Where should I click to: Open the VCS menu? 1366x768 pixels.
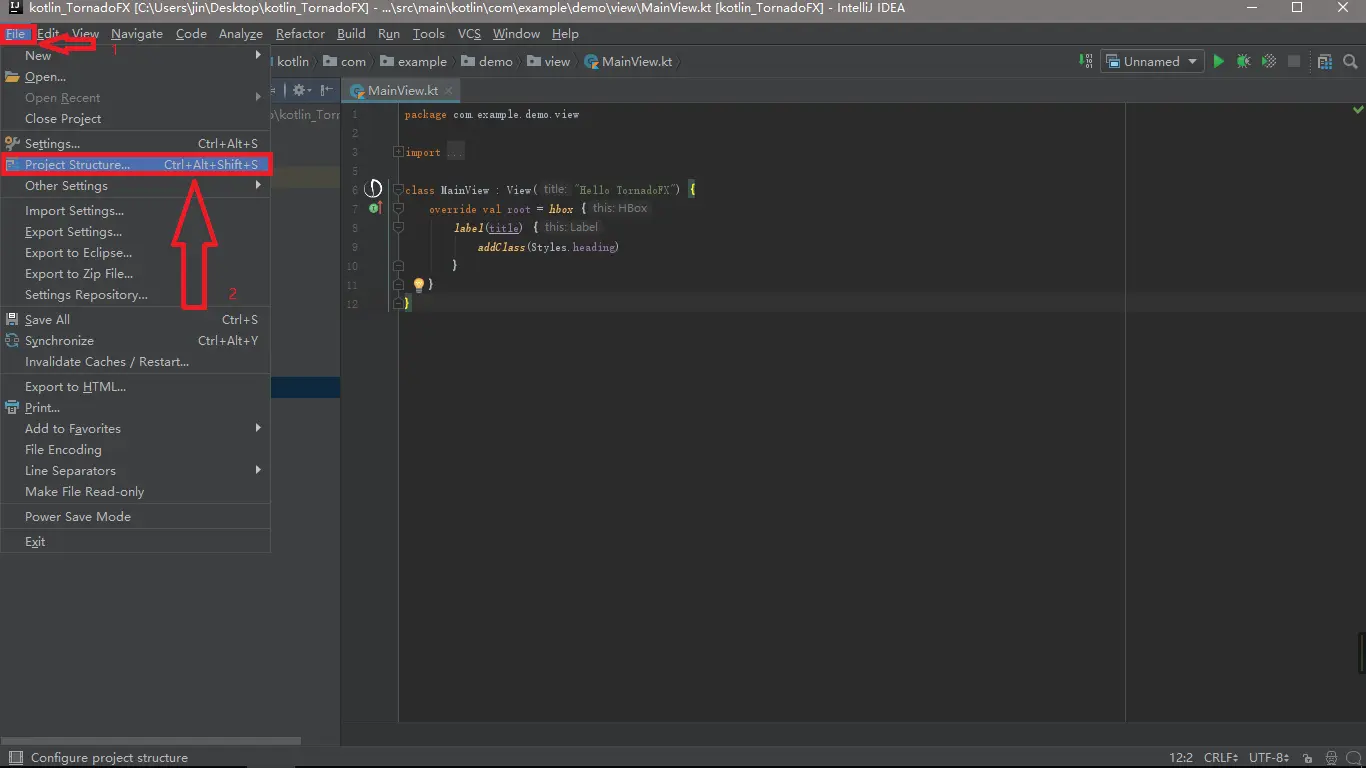(x=469, y=34)
